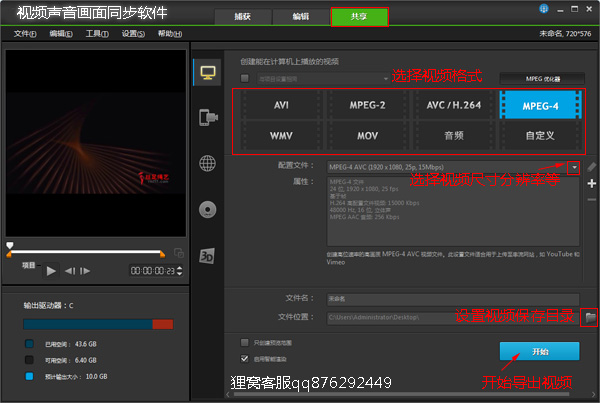Click the preview scrubber handle

coord(10,245)
